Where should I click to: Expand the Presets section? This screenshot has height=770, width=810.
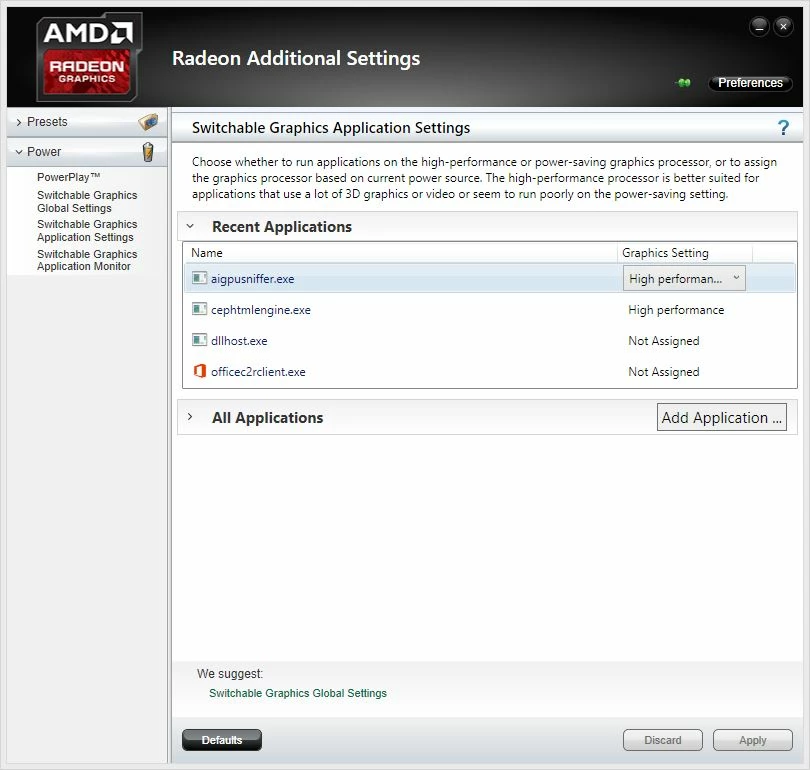(x=19, y=122)
